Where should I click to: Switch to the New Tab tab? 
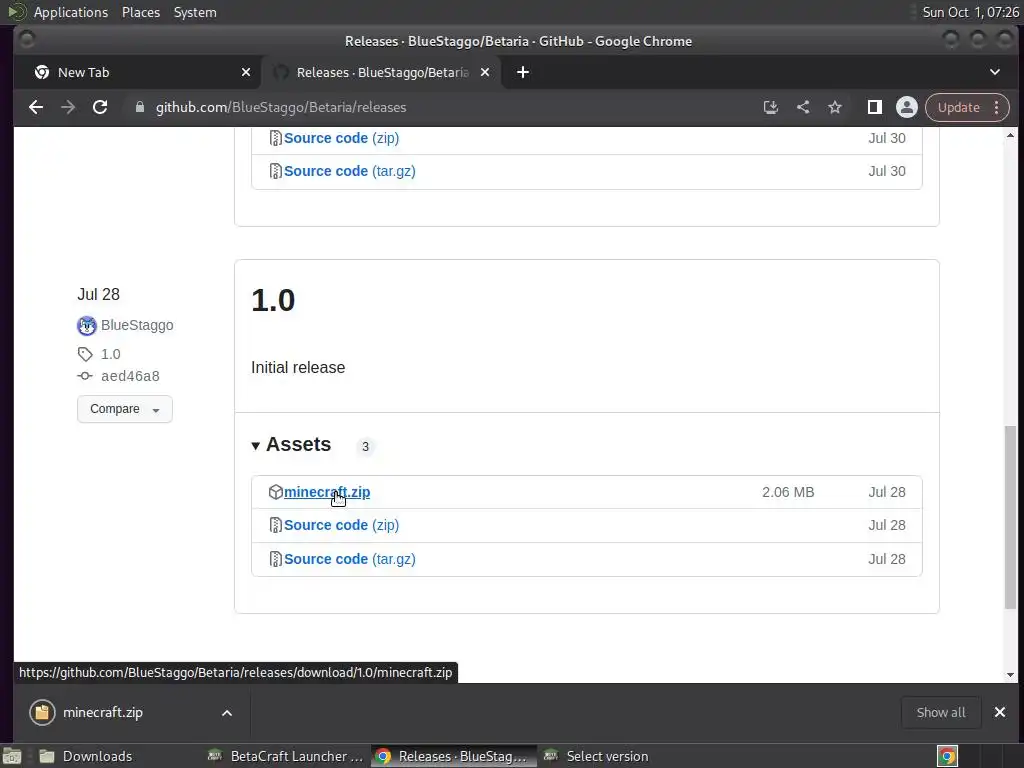coord(137,72)
